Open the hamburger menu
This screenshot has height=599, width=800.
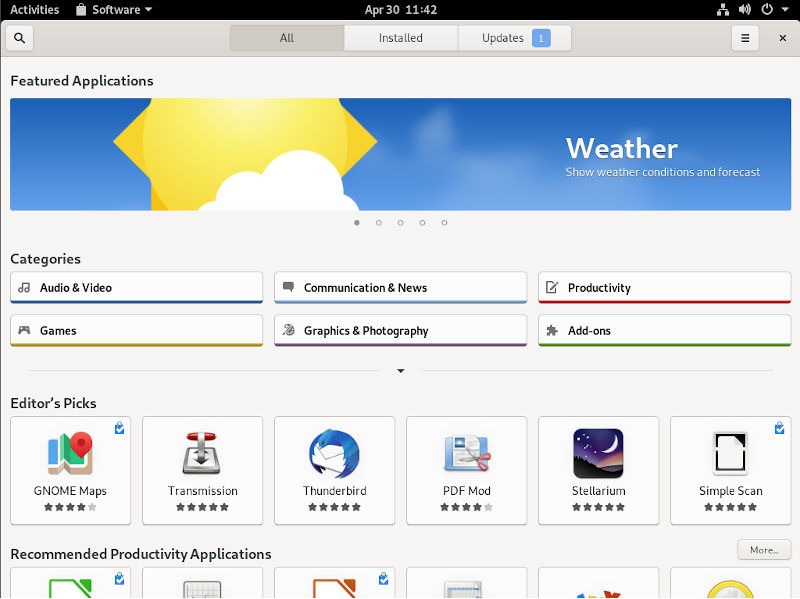click(x=745, y=37)
